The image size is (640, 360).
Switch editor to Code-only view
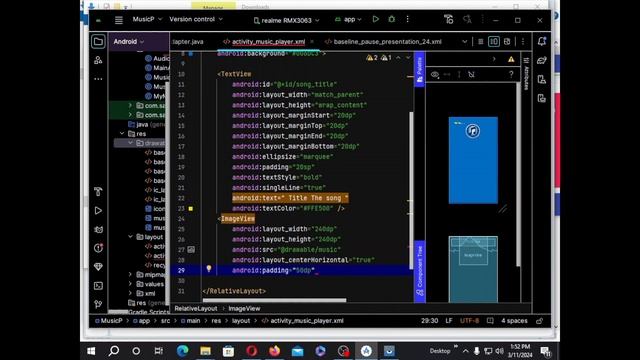pyautogui.click(x=480, y=42)
